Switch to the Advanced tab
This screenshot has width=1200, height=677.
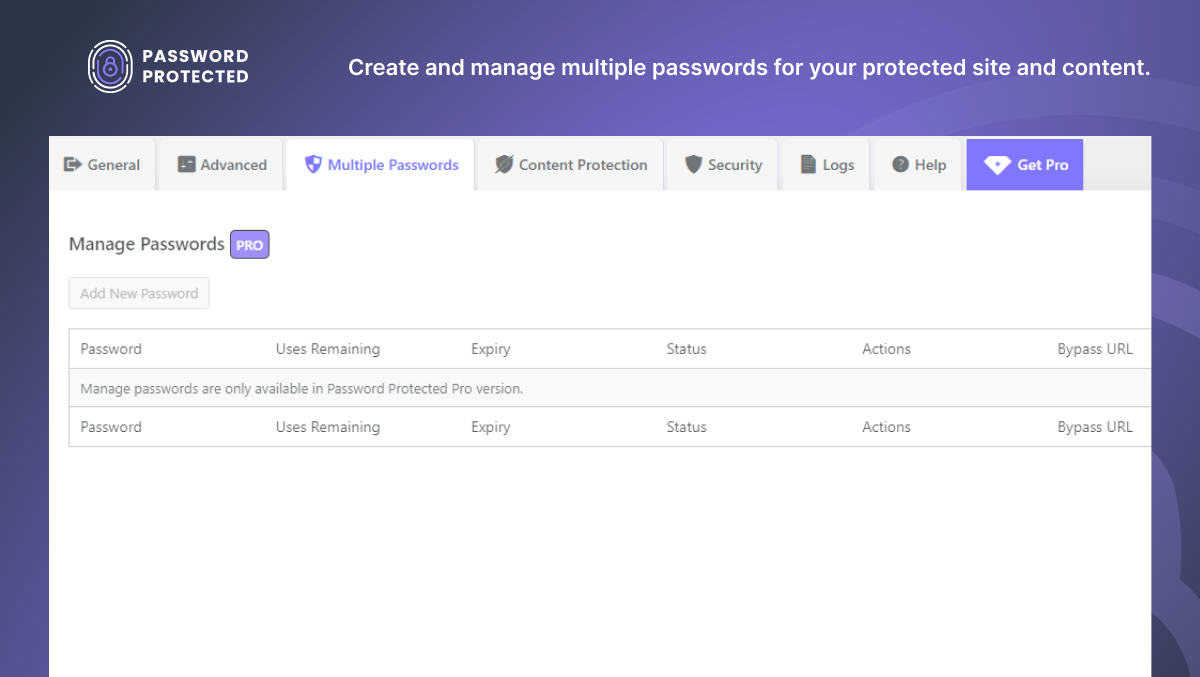[x=222, y=165]
